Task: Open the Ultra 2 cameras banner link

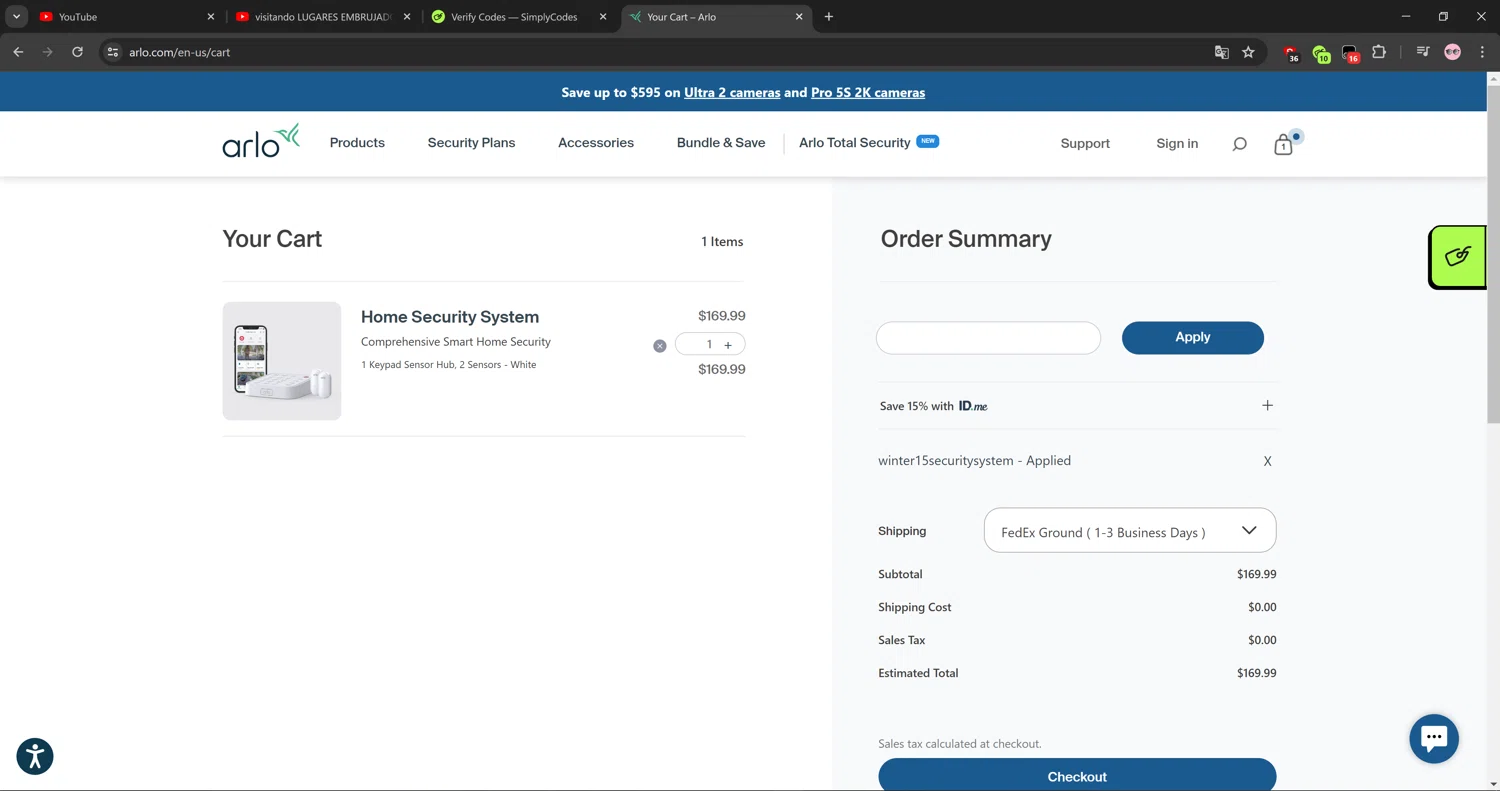Action: pos(732,93)
